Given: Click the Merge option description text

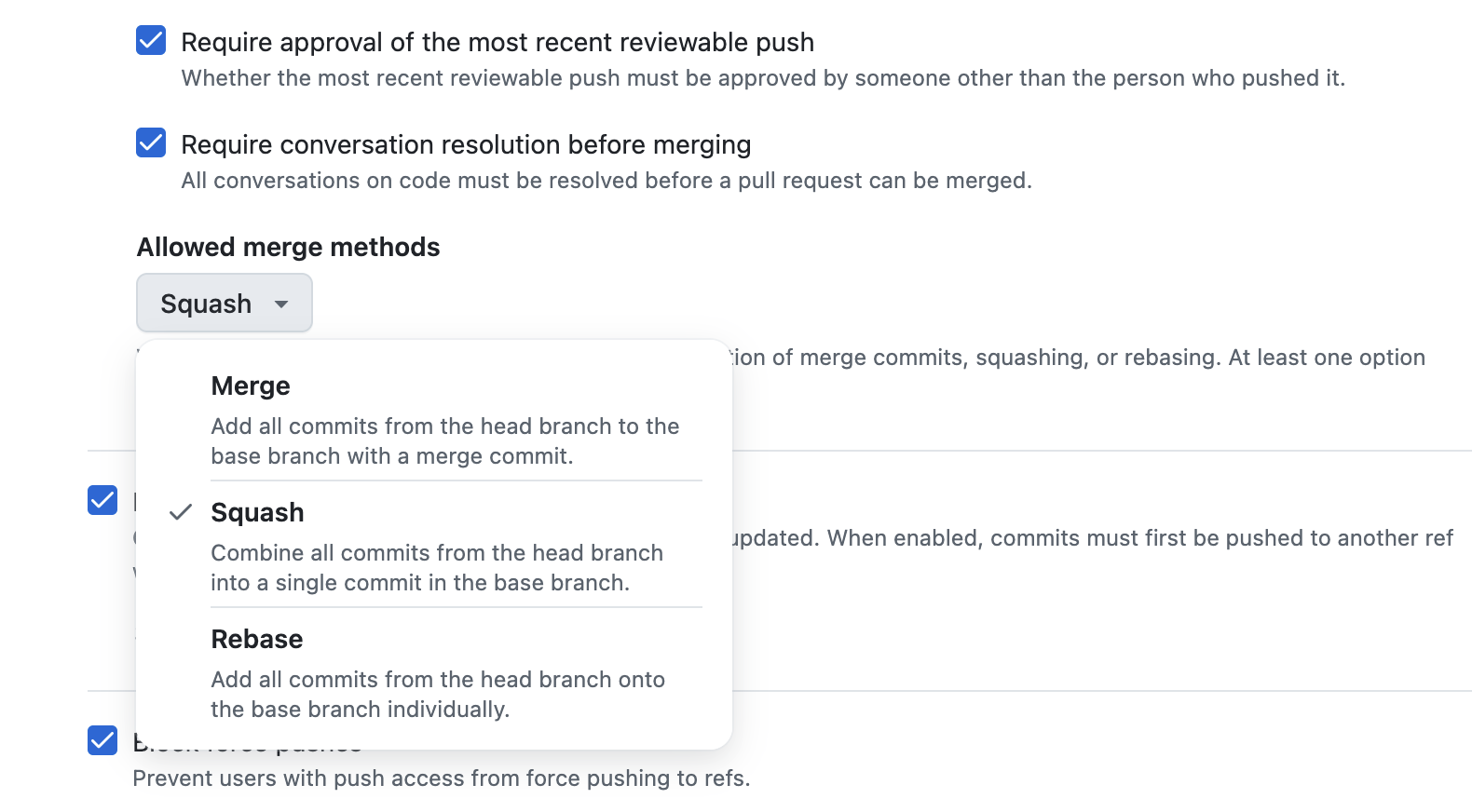Looking at the screenshot, I should click(x=445, y=440).
